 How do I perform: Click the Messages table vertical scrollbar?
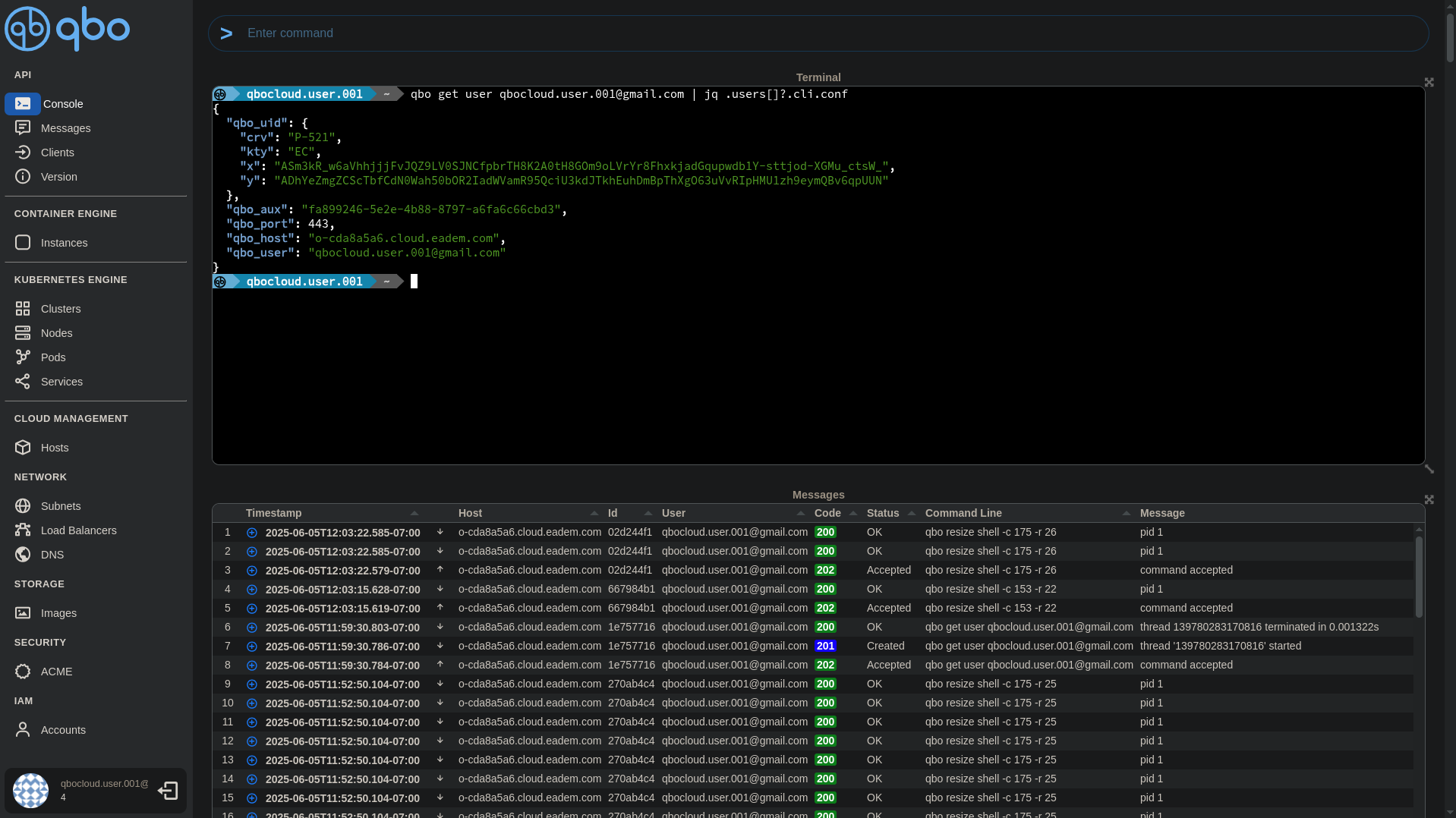[x=1419, y=577]
